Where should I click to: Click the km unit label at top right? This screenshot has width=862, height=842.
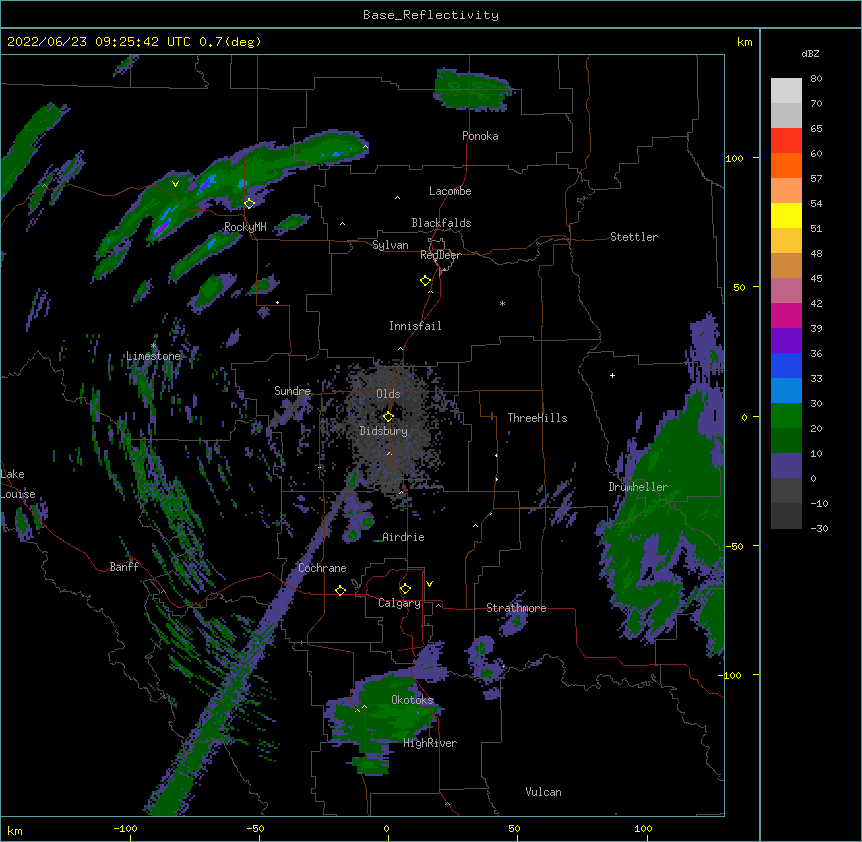(x=744, y=42)
